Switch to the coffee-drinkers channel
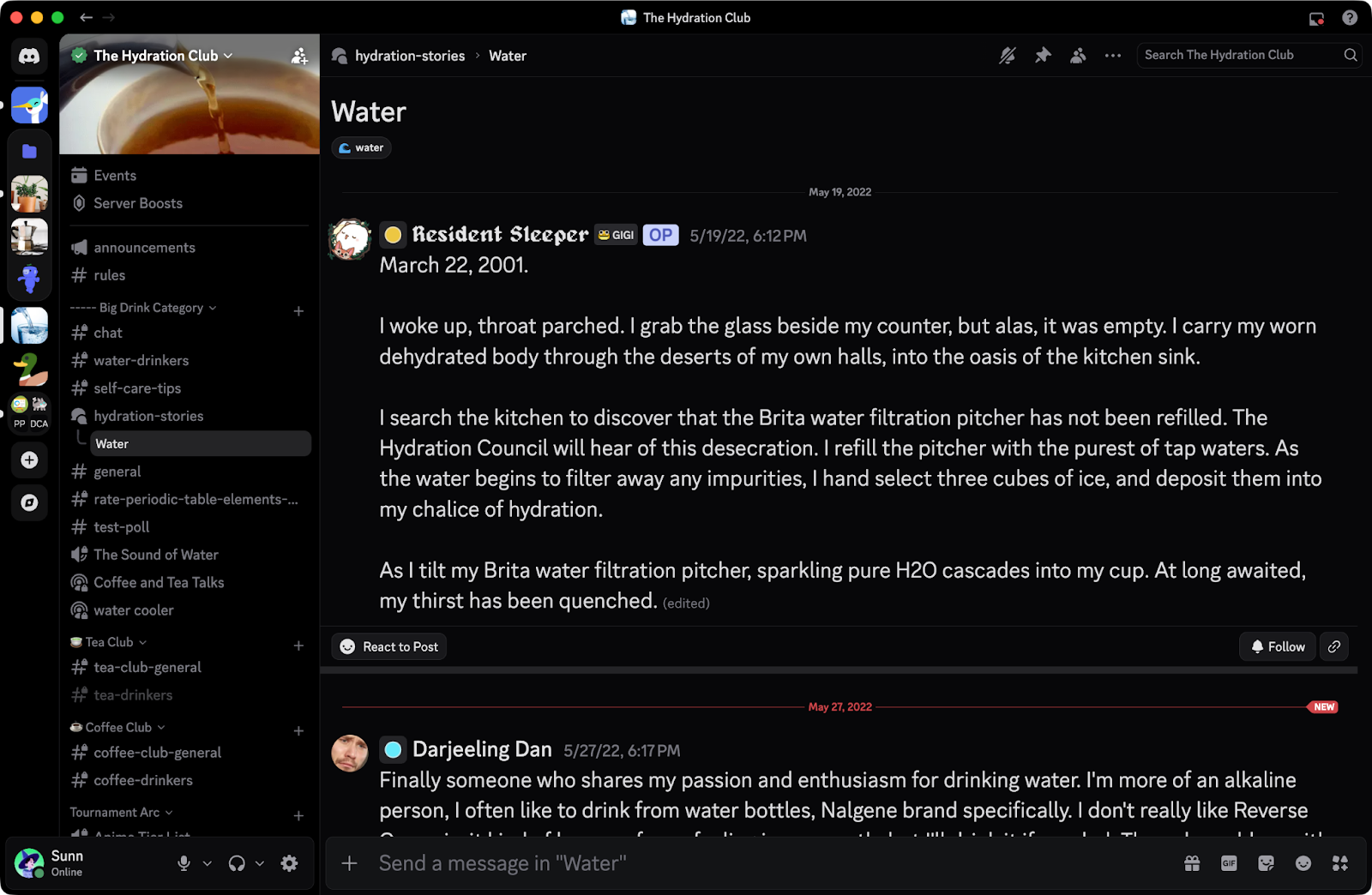This screenshot has height=895, width=1372. [142, 780]
